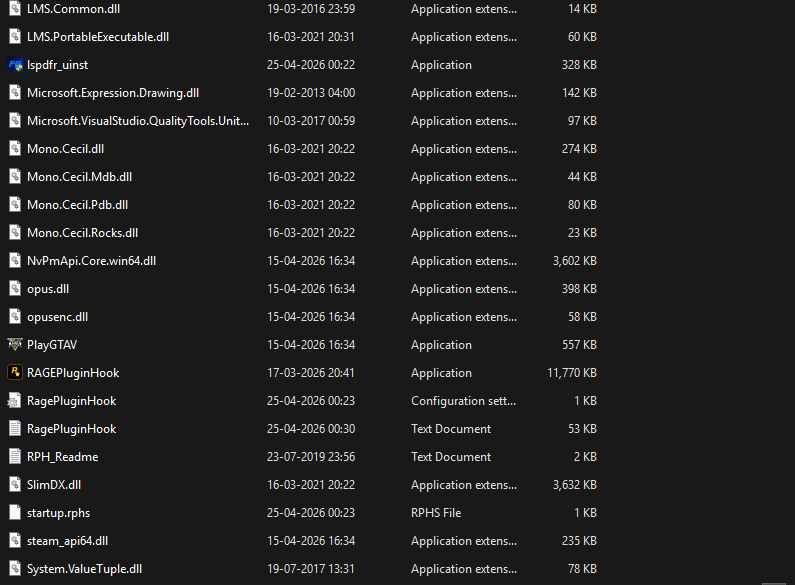Click the NvPmApi.Core.win64.dll file icon
795x585 pixels.
(x=15, y=261)
